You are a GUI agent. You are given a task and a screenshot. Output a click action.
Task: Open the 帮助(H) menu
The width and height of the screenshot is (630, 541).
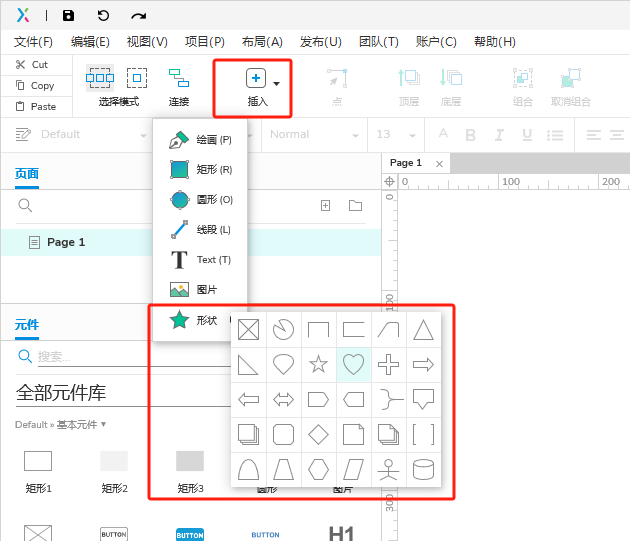[495, 42]
